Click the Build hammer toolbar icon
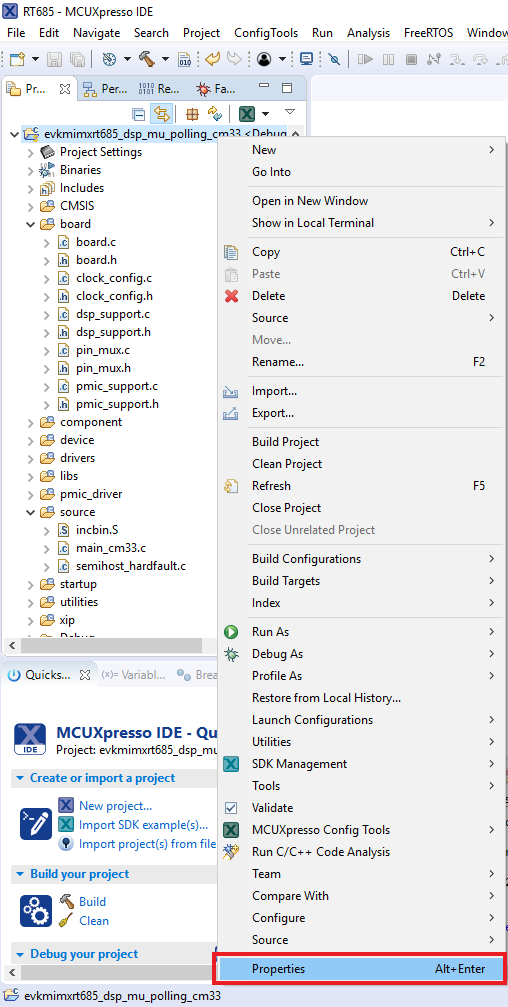The image size is (508, 1007). click(147, 59)
